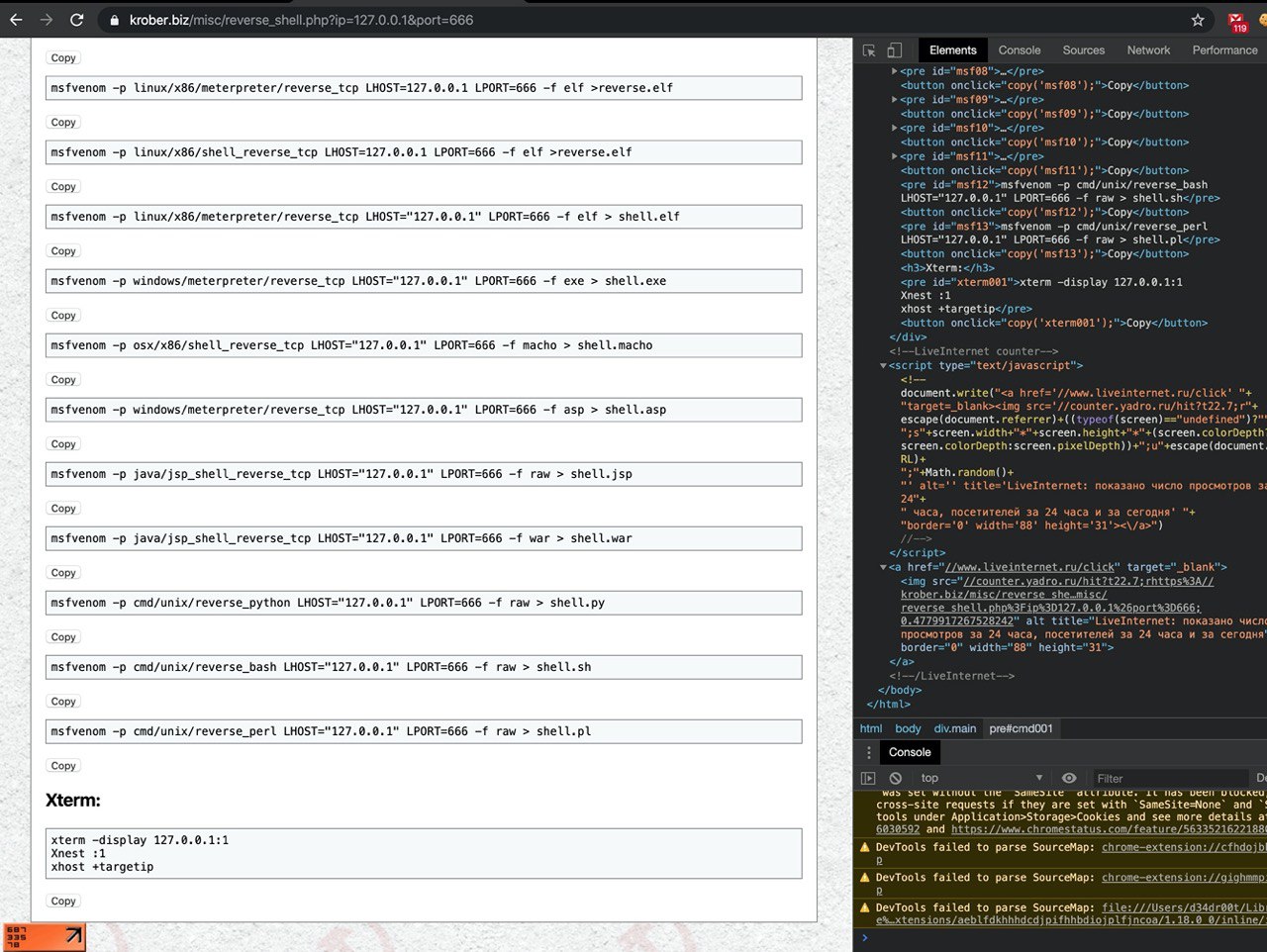Image resolution: width=1267 pixels, height=952 pixels.
Task: Select the LiveInternet counter comment line
Action: 974,351
